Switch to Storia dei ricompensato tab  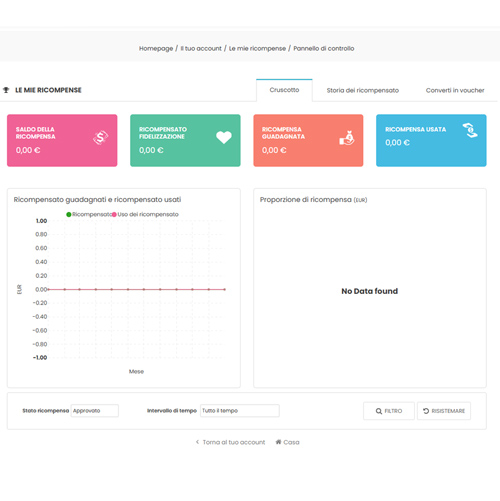pos(363,90)
